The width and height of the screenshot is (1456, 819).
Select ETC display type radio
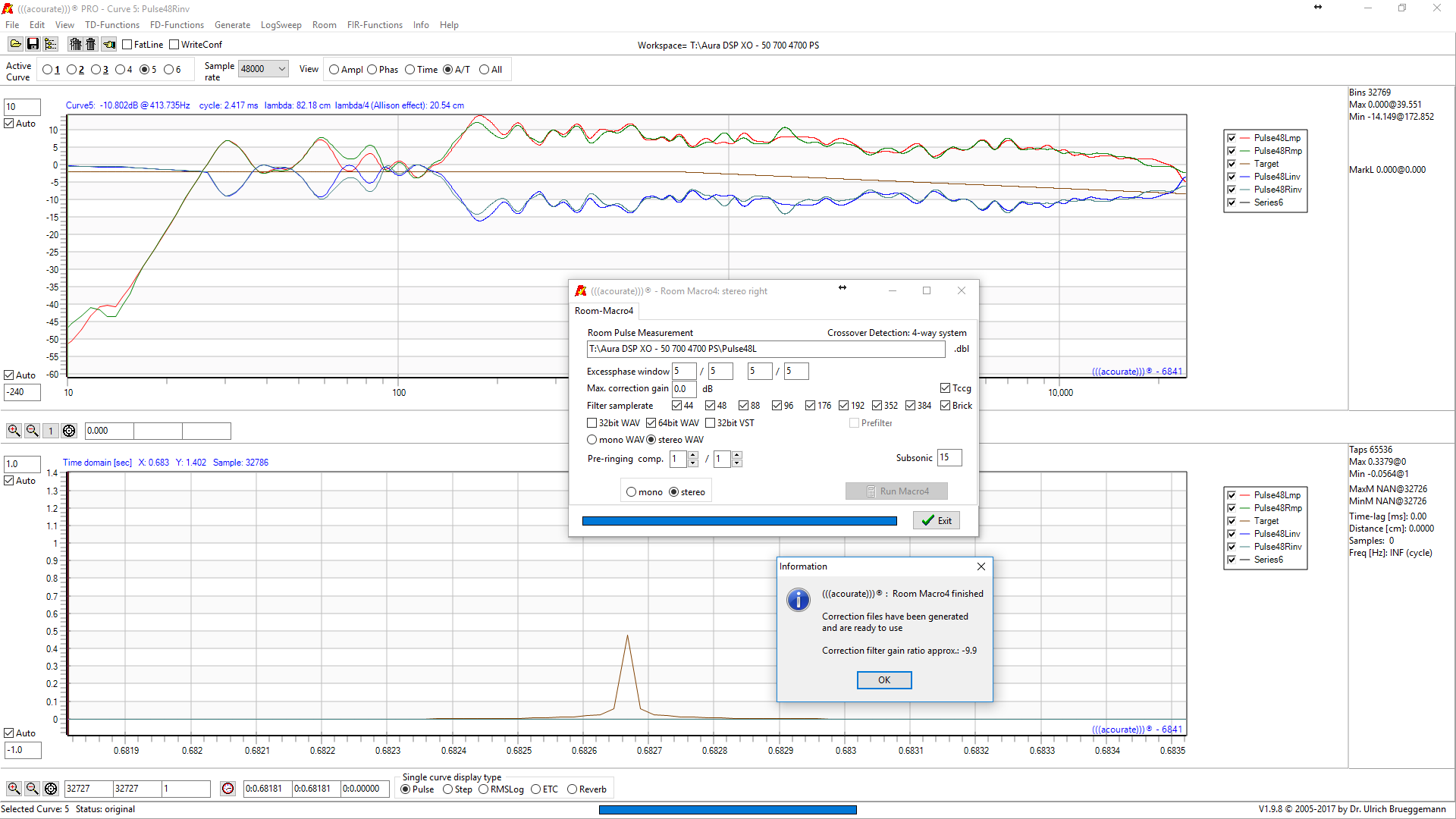pos(536,789)
